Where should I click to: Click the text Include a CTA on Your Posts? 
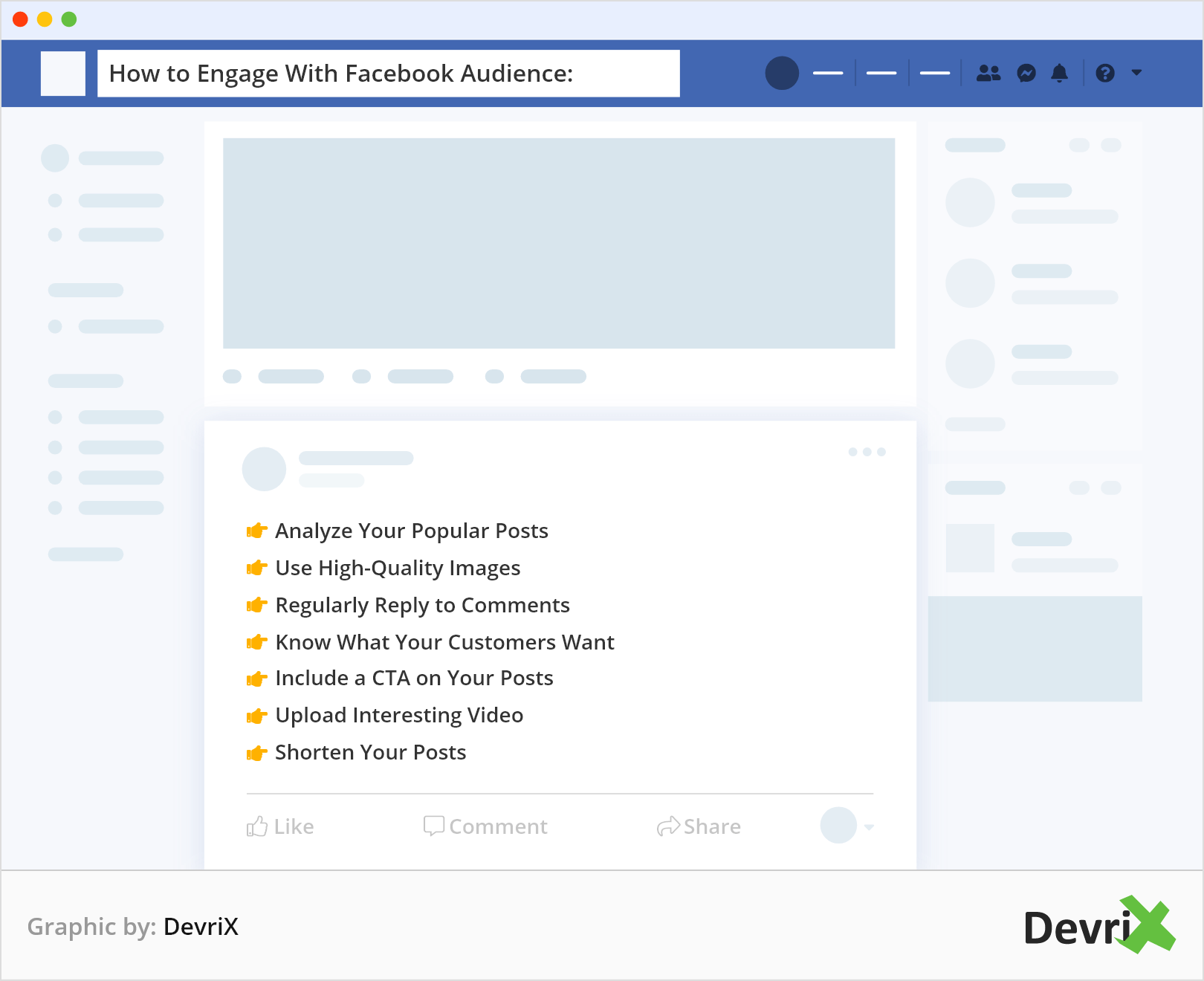click(414, 678)
